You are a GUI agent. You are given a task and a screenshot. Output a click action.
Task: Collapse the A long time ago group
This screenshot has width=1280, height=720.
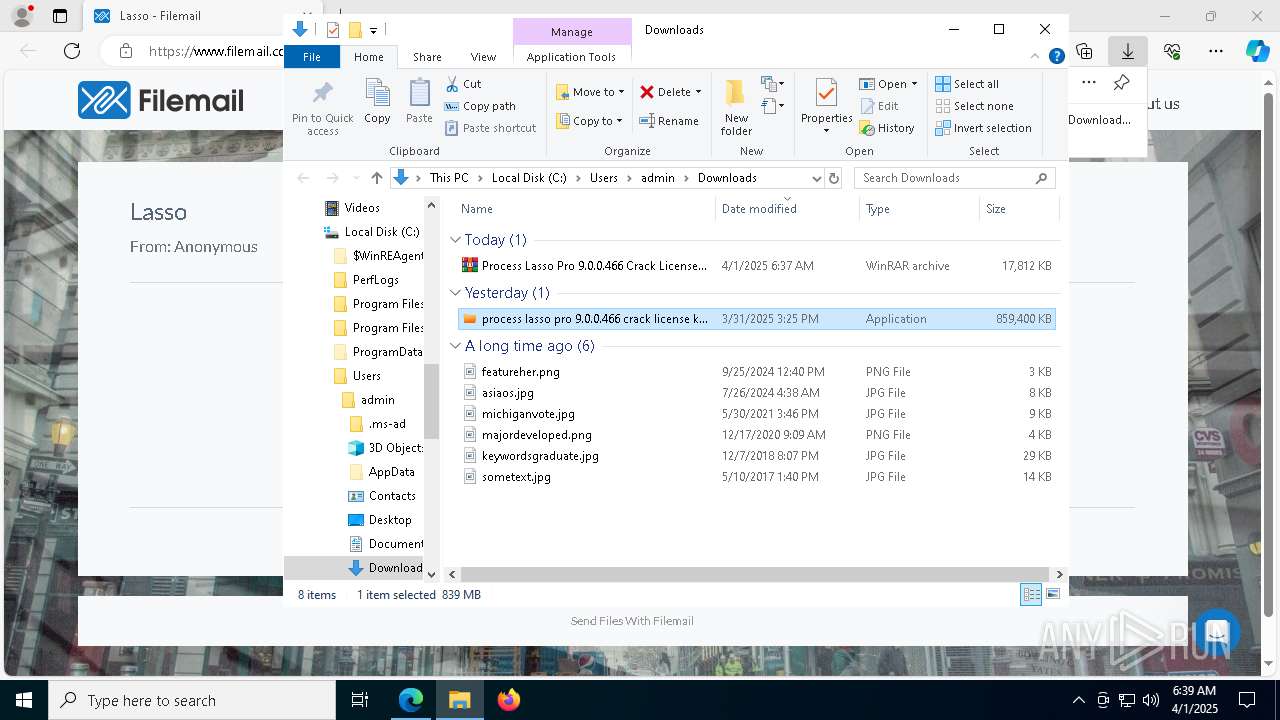click(x=455, y=346)
